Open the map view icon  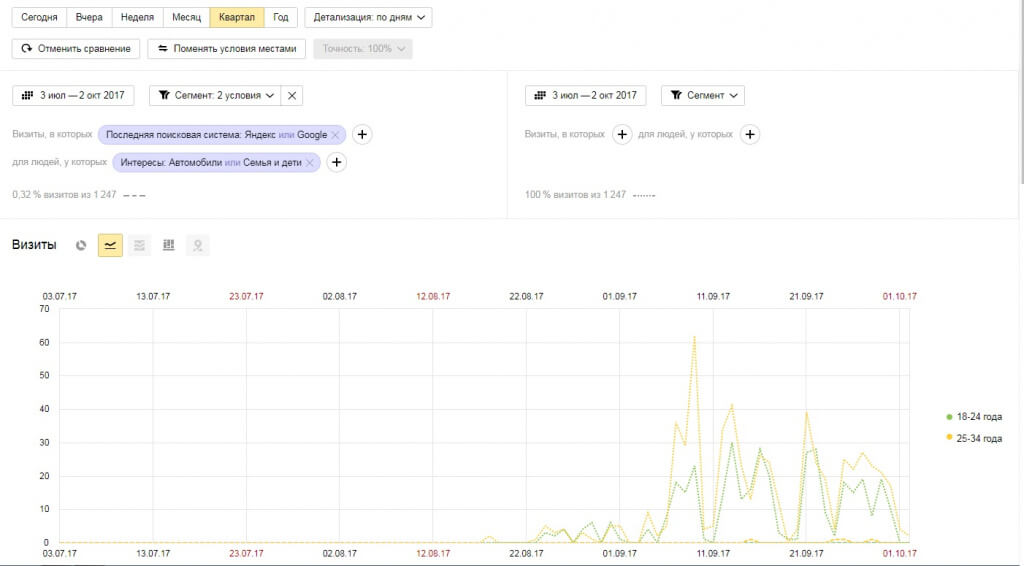coord(198,245)
